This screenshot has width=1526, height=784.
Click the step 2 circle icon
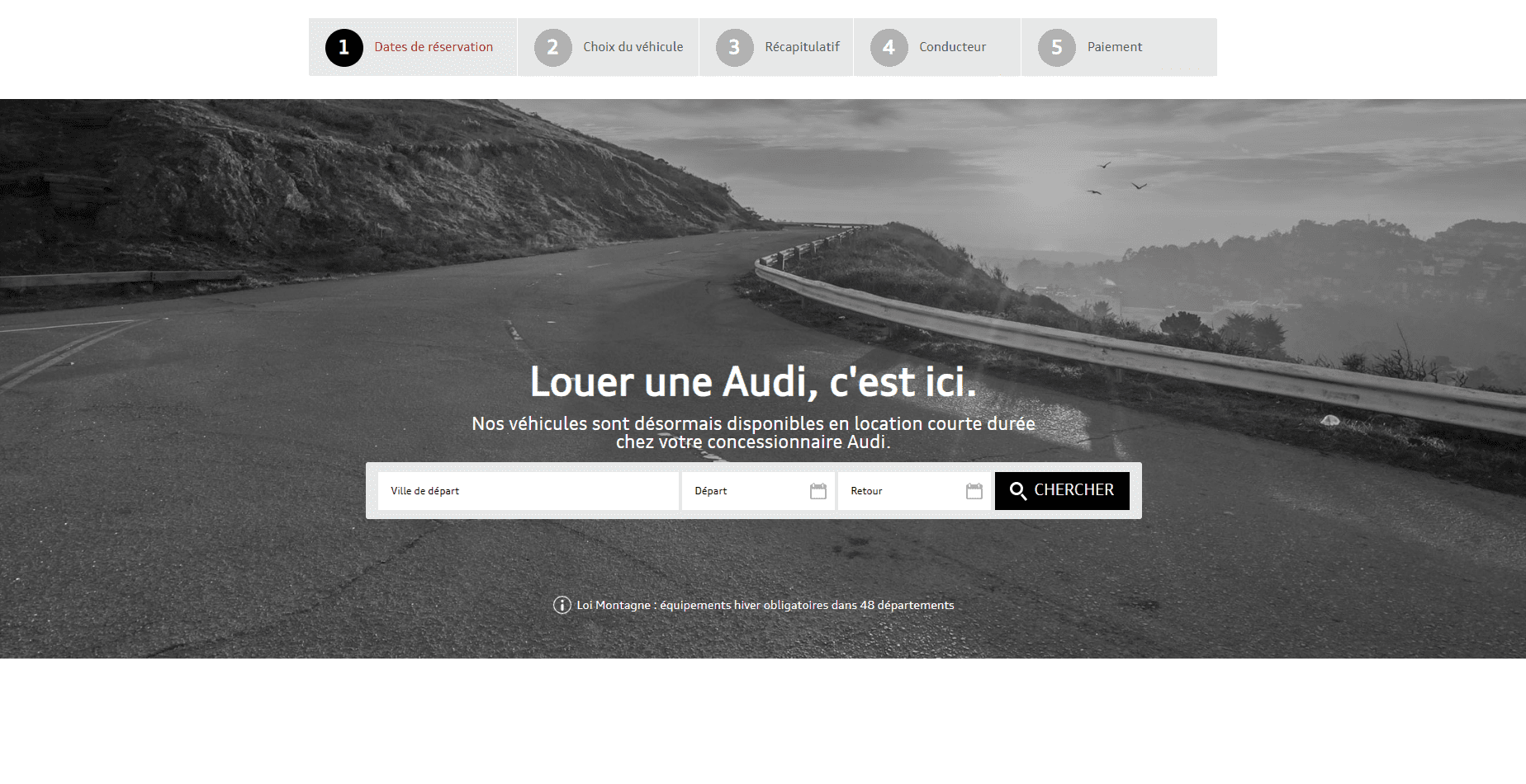[553, 48]
